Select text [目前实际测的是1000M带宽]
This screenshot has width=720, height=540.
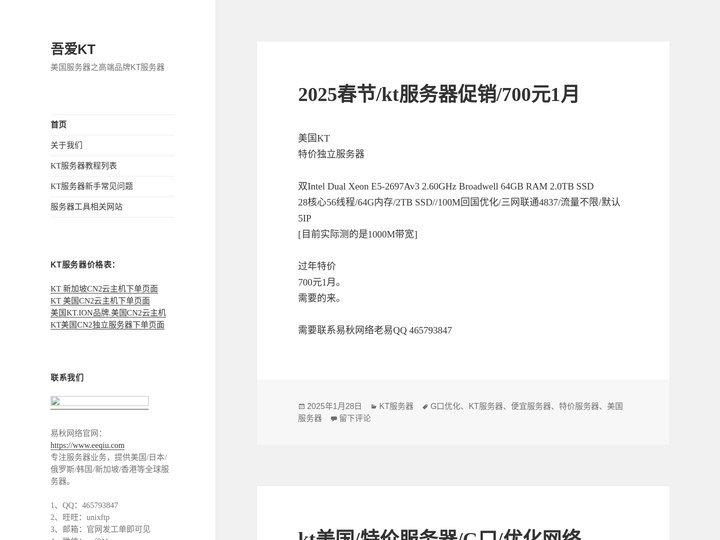[x=358, y=234]
